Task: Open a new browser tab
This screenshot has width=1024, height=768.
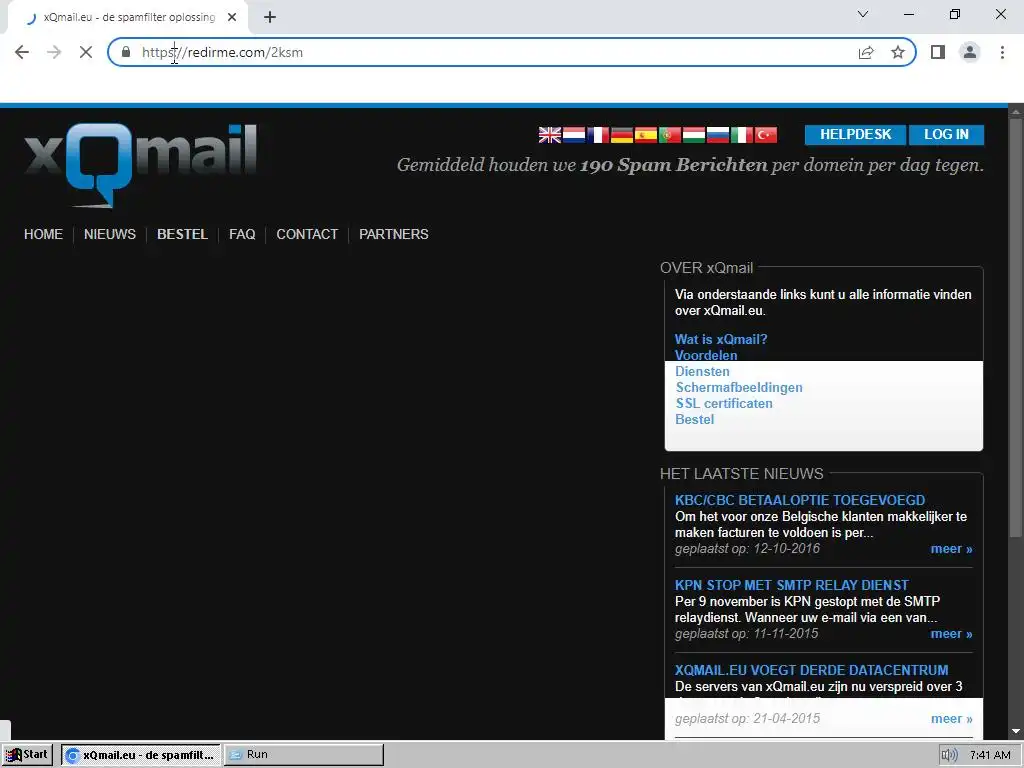Action: click(x=270, y=18)
